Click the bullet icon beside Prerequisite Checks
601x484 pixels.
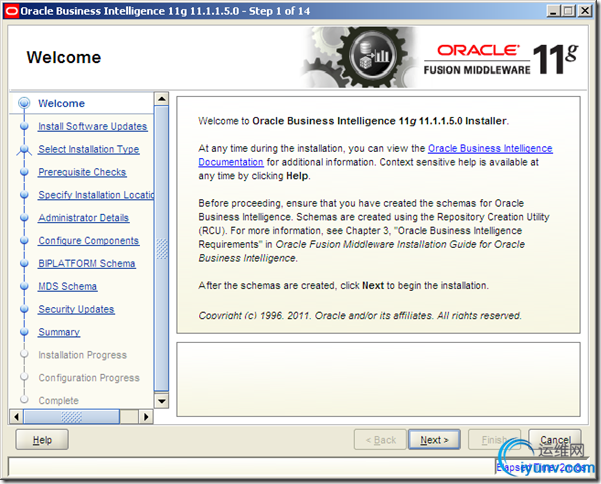tap(24, 172)
